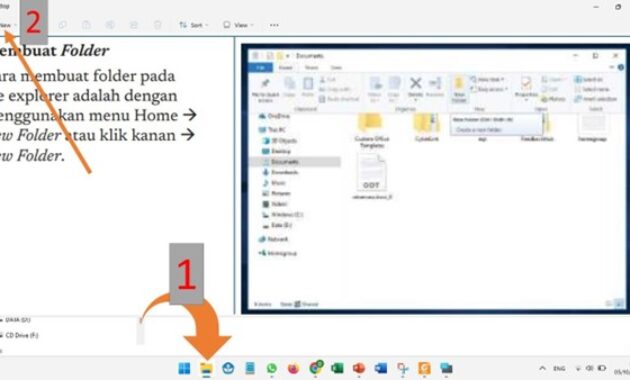The image size is (630, 380).
Task: Launch WhatsApp from the taskbar
Action: click(272, 368)
